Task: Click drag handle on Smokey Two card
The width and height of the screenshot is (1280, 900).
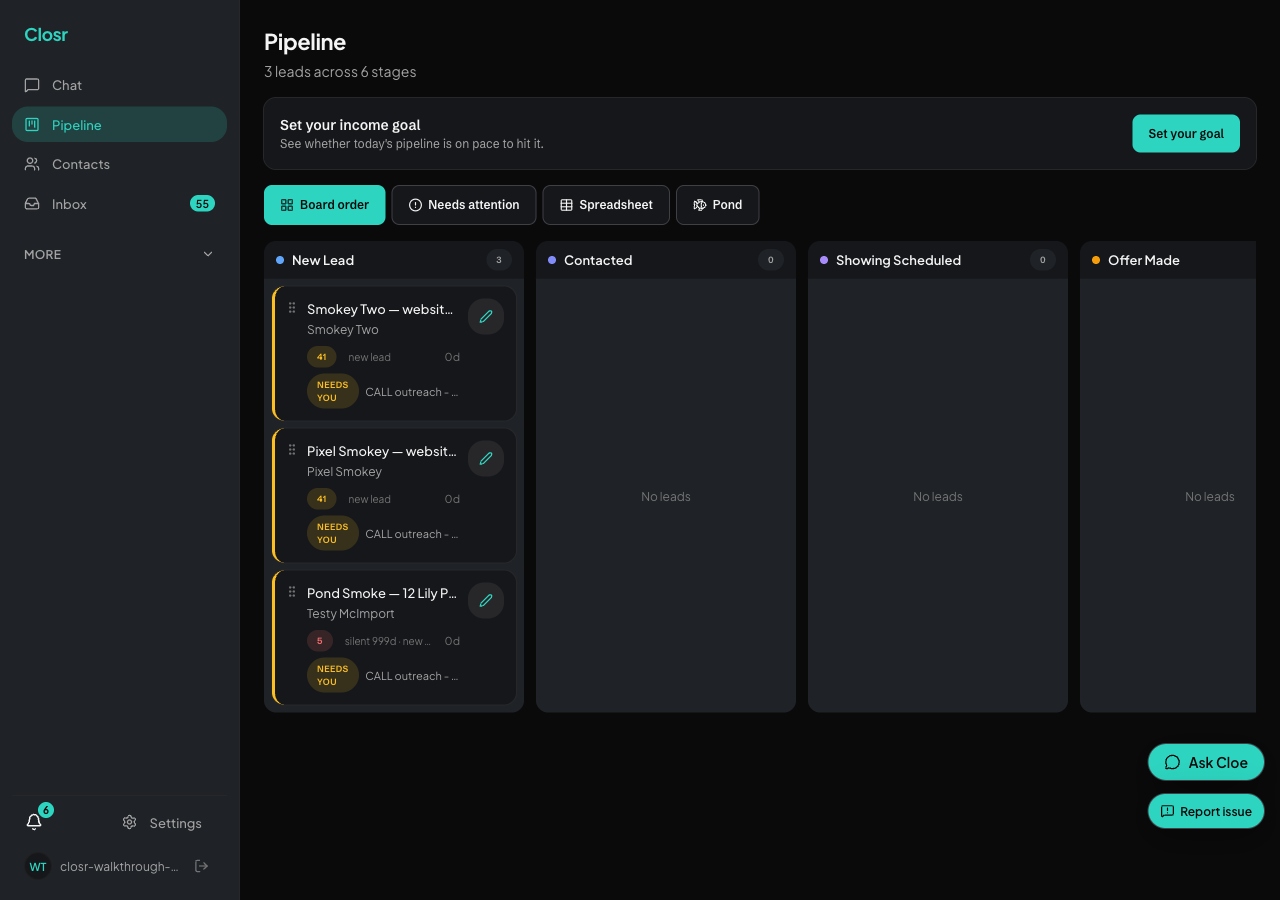Action: click(x=292, y=308)
